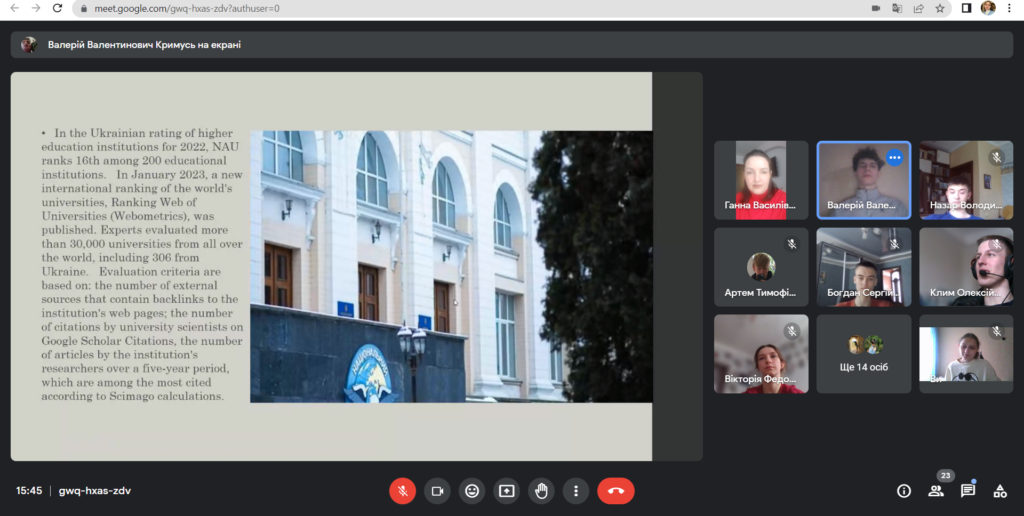Click the present screen icon
The image size is (1024, 516).
coord(507,491)
